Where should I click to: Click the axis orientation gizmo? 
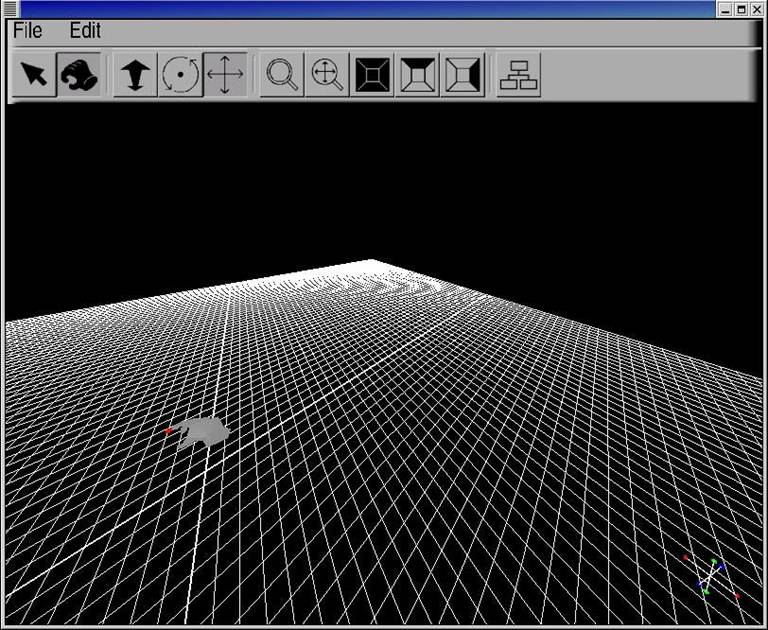712,577
